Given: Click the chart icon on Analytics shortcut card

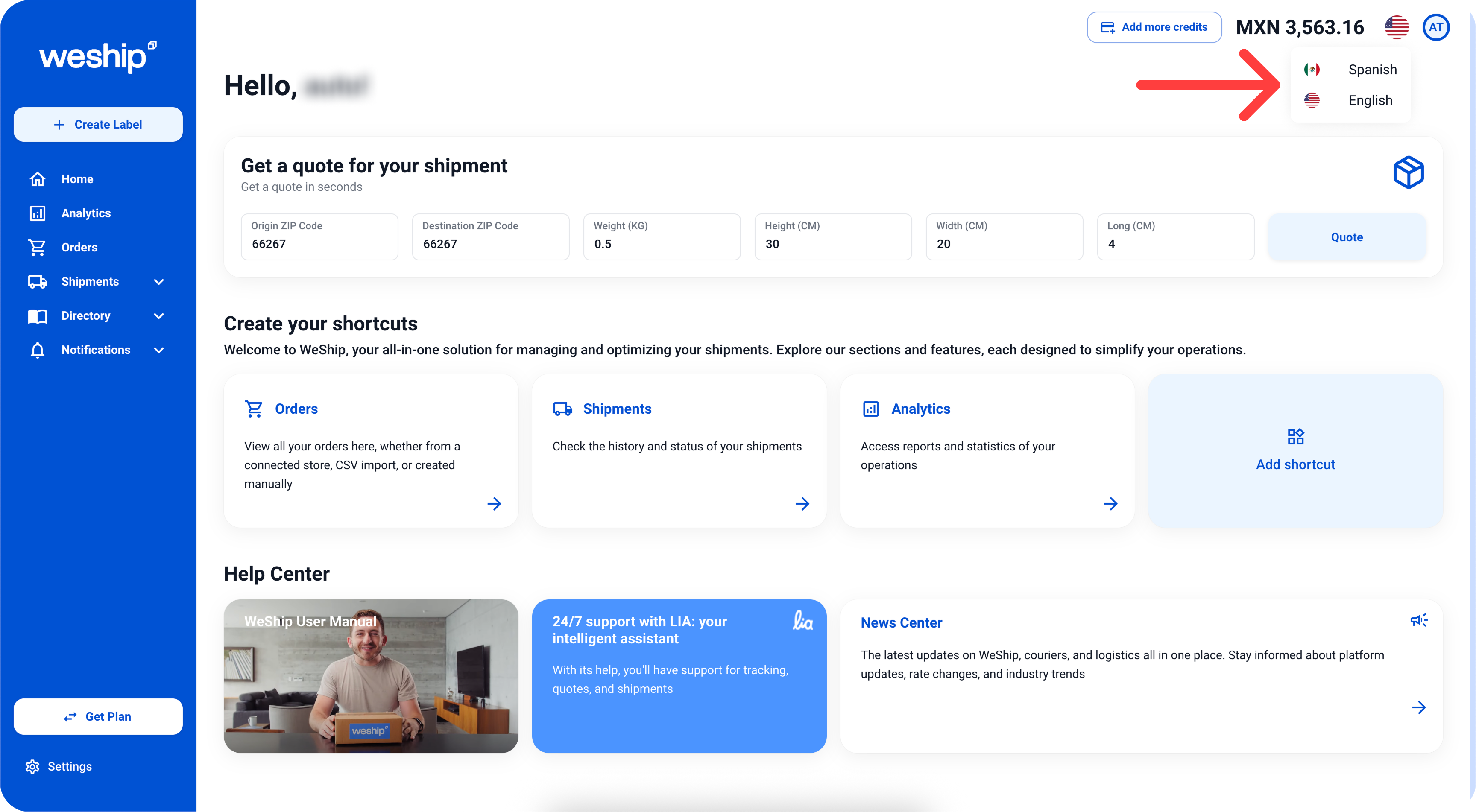Looking at the screenshot, I should tap(871, 409).
